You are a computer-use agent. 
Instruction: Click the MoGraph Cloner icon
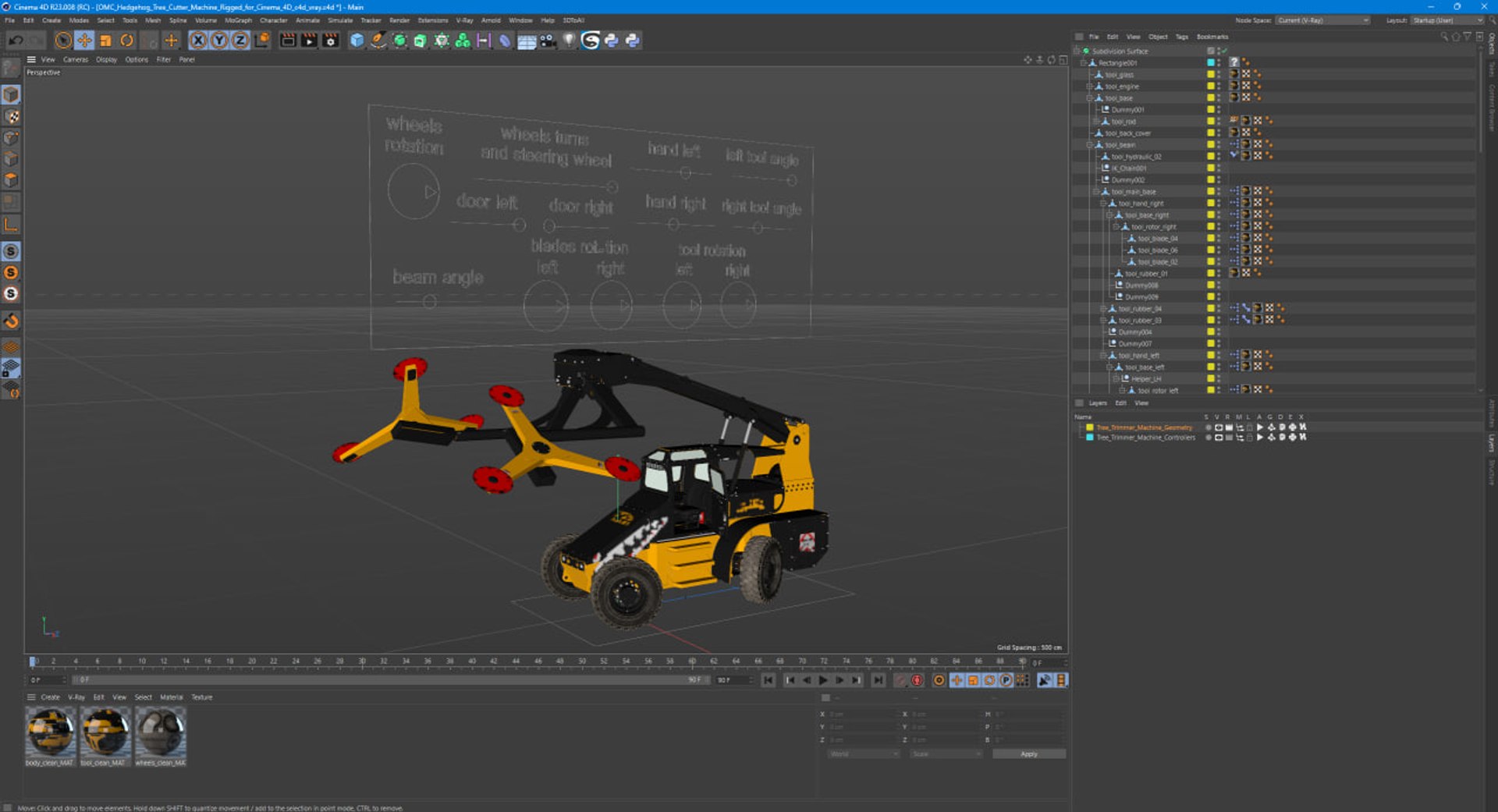coord(463,41)
